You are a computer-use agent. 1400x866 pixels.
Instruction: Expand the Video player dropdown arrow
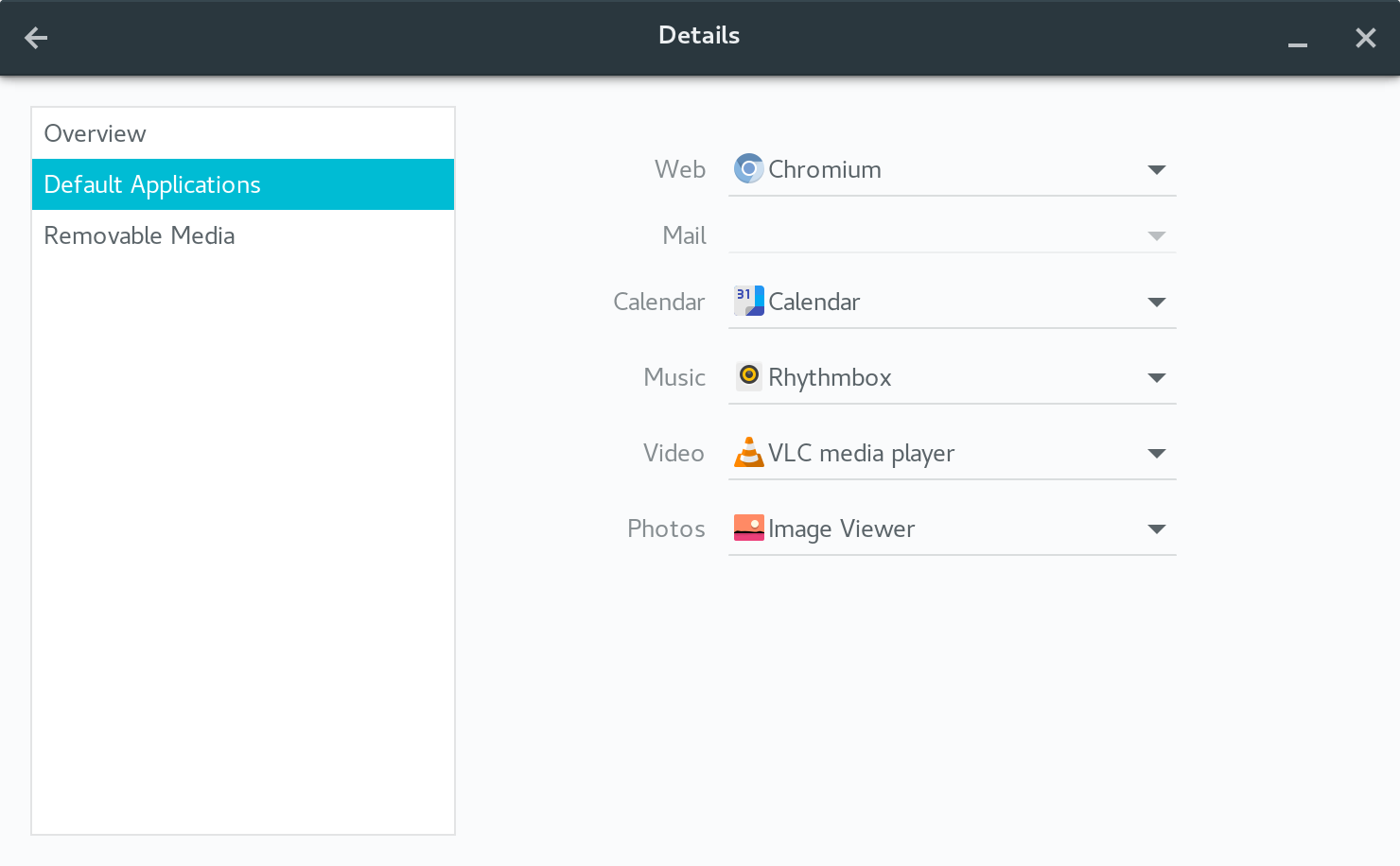pos(1156,454)
